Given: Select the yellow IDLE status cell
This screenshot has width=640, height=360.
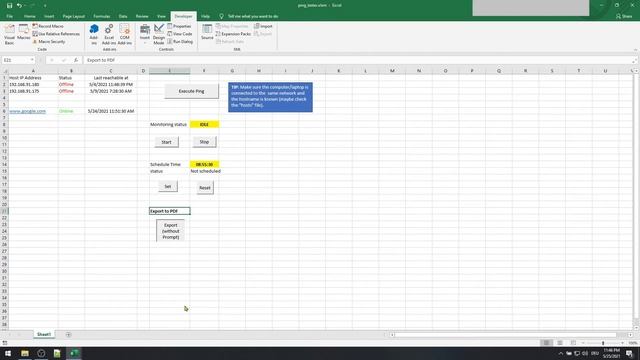Looking at the screenshot, I should coord(204,124).
